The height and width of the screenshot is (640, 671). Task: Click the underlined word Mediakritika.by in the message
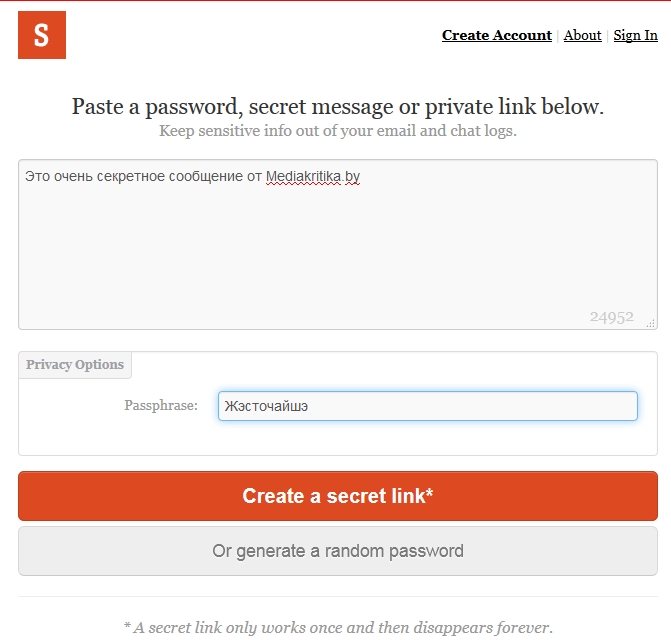[x=313, y=176]
